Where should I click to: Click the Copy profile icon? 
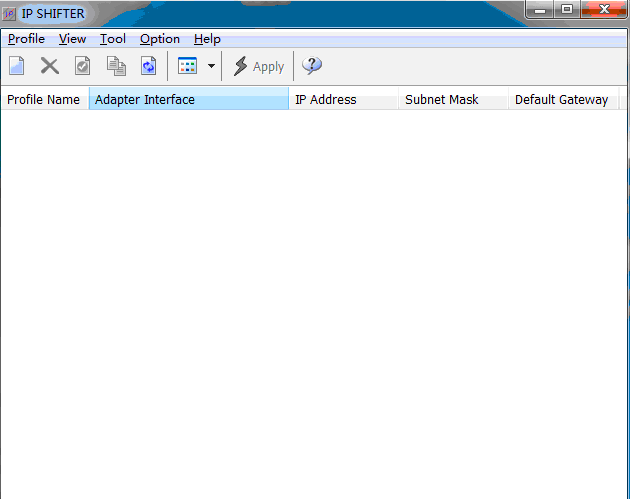[x=116, y=66]
